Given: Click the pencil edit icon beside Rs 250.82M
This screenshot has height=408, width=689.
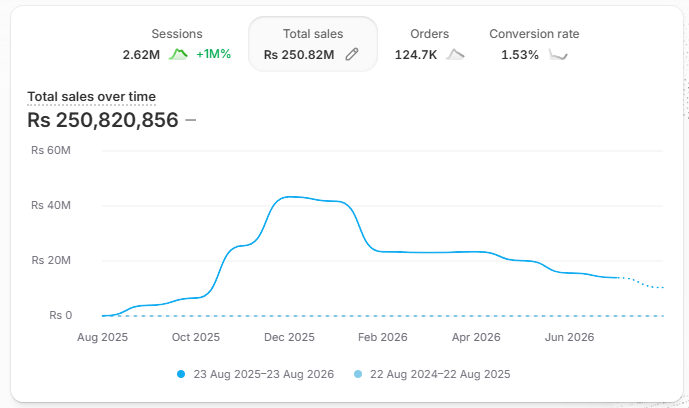Looking at the screenshot, I should (x=352, y=54).
